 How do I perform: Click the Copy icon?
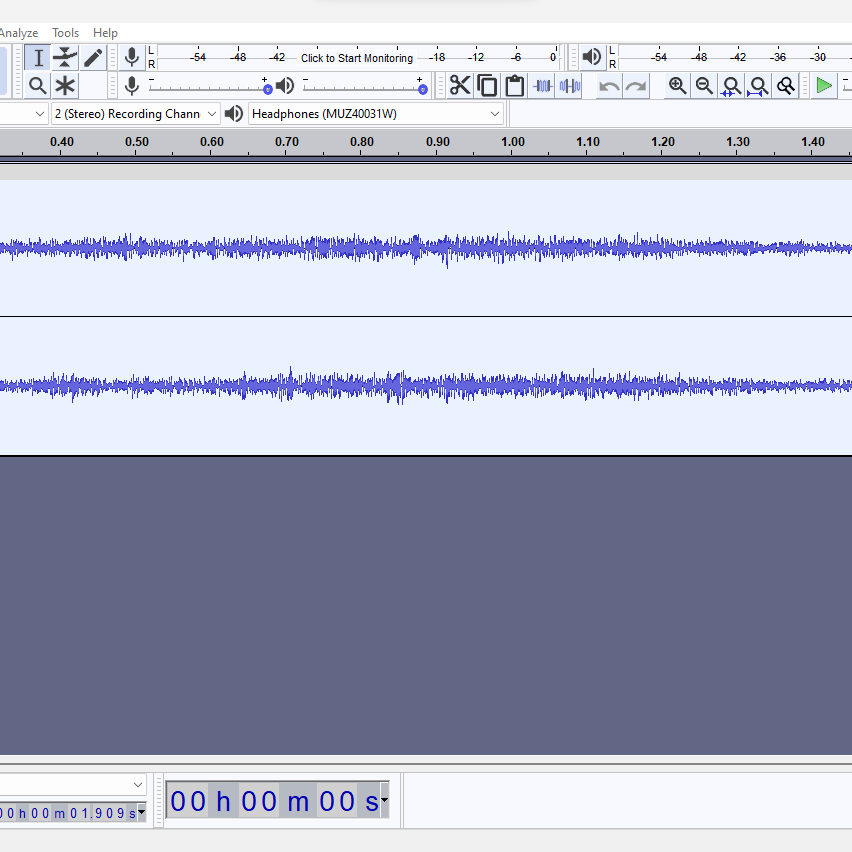pos(487,86)
